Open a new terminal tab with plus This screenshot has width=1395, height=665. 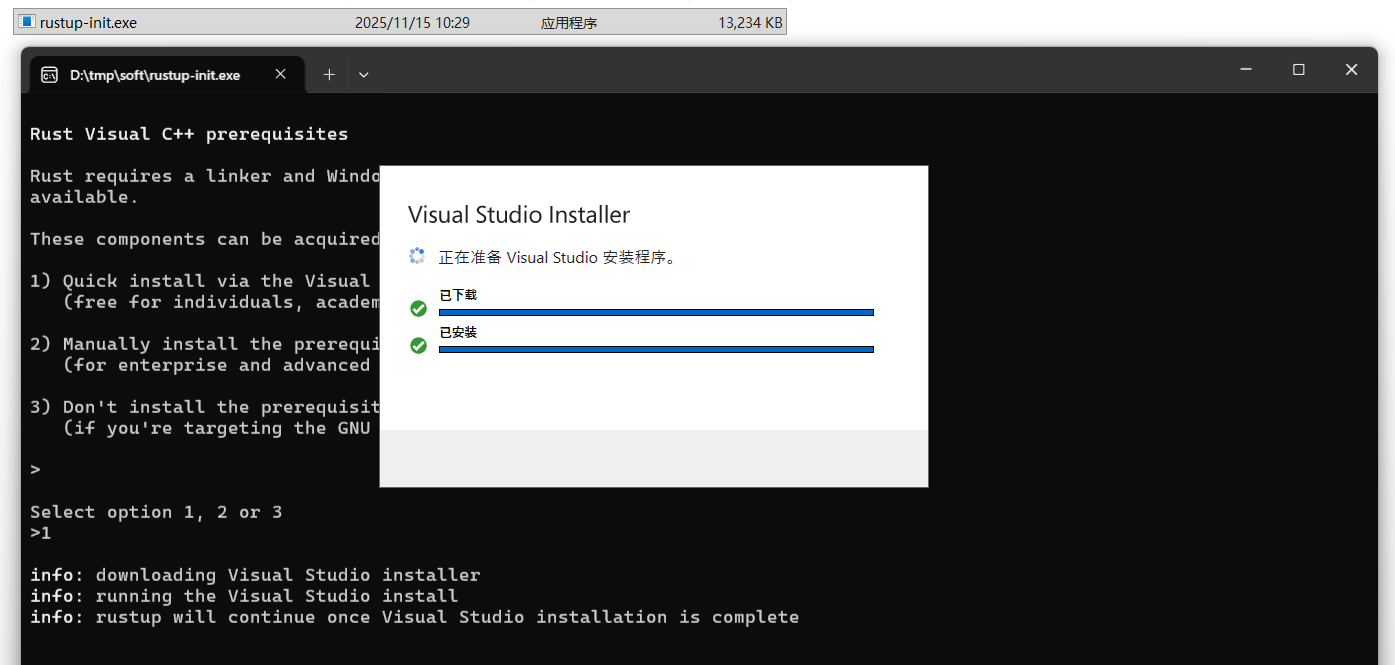tap(329, 74)
